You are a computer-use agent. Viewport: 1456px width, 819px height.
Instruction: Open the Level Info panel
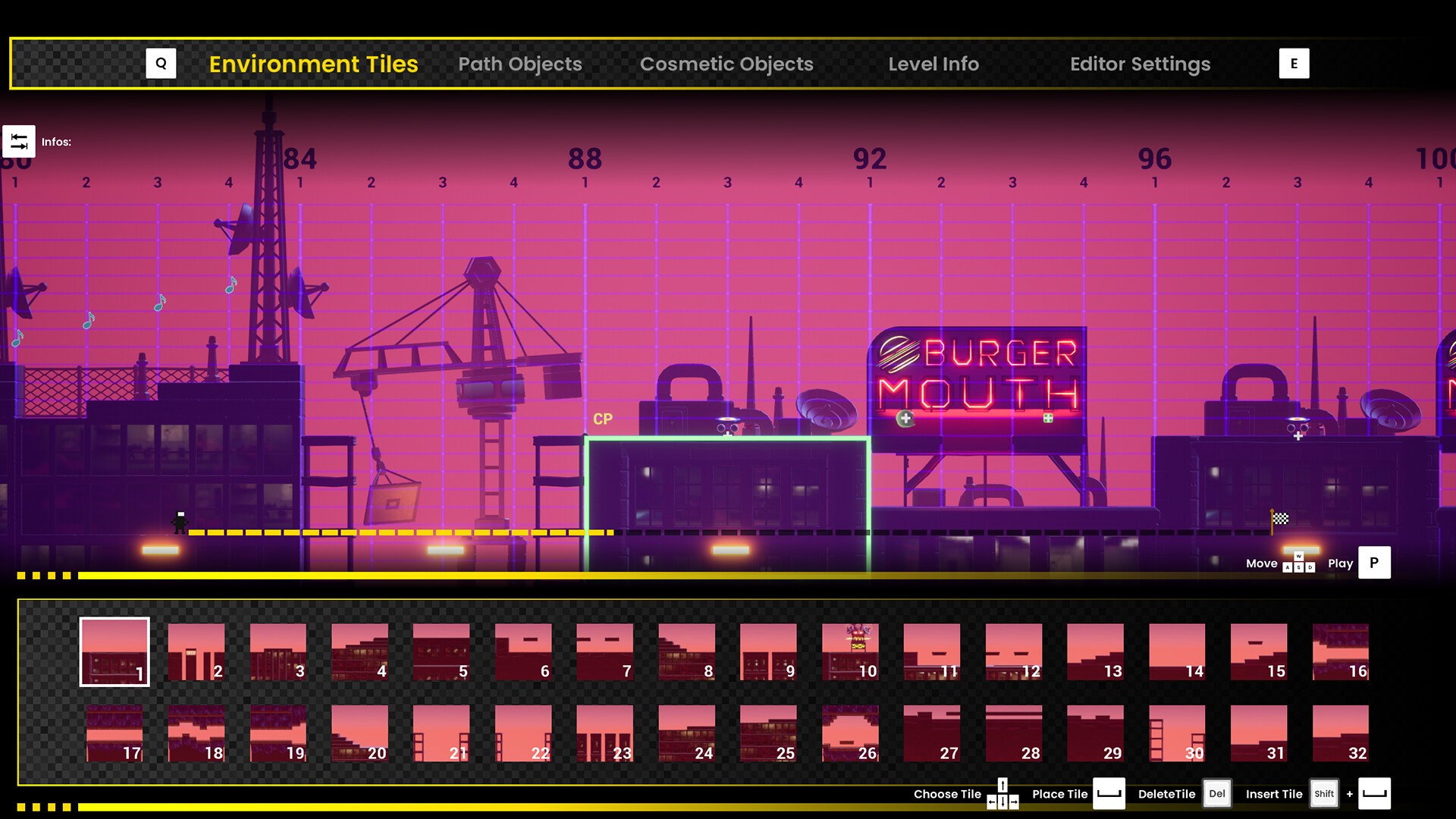tap(933, 63)
